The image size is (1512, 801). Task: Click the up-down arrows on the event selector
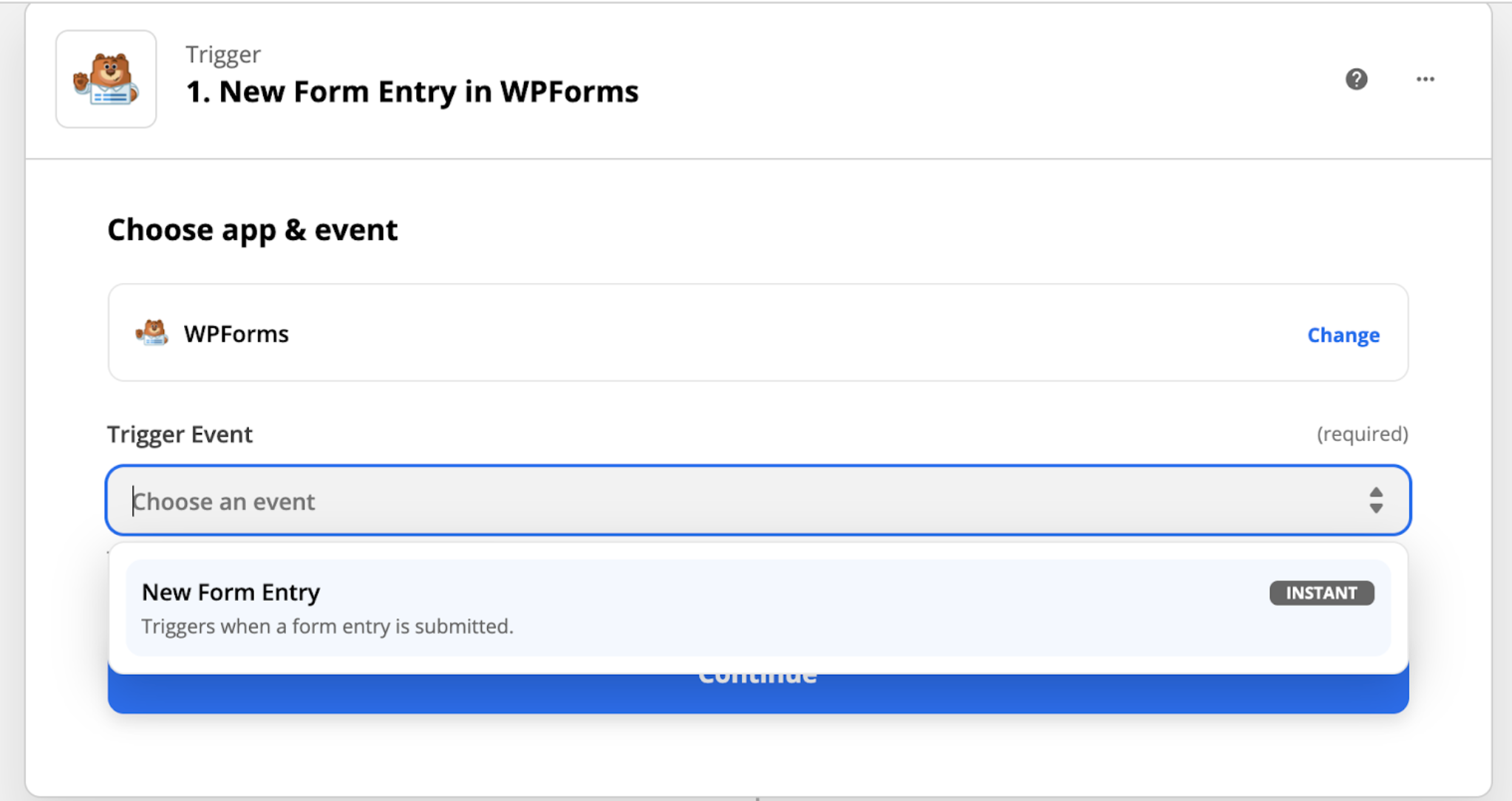tap(1375, 500)
